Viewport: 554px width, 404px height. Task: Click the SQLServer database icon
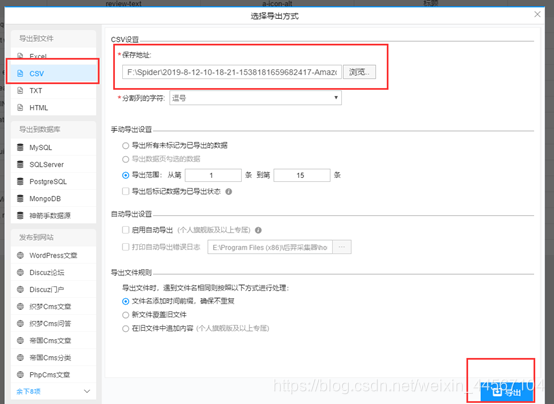[20, 164]
